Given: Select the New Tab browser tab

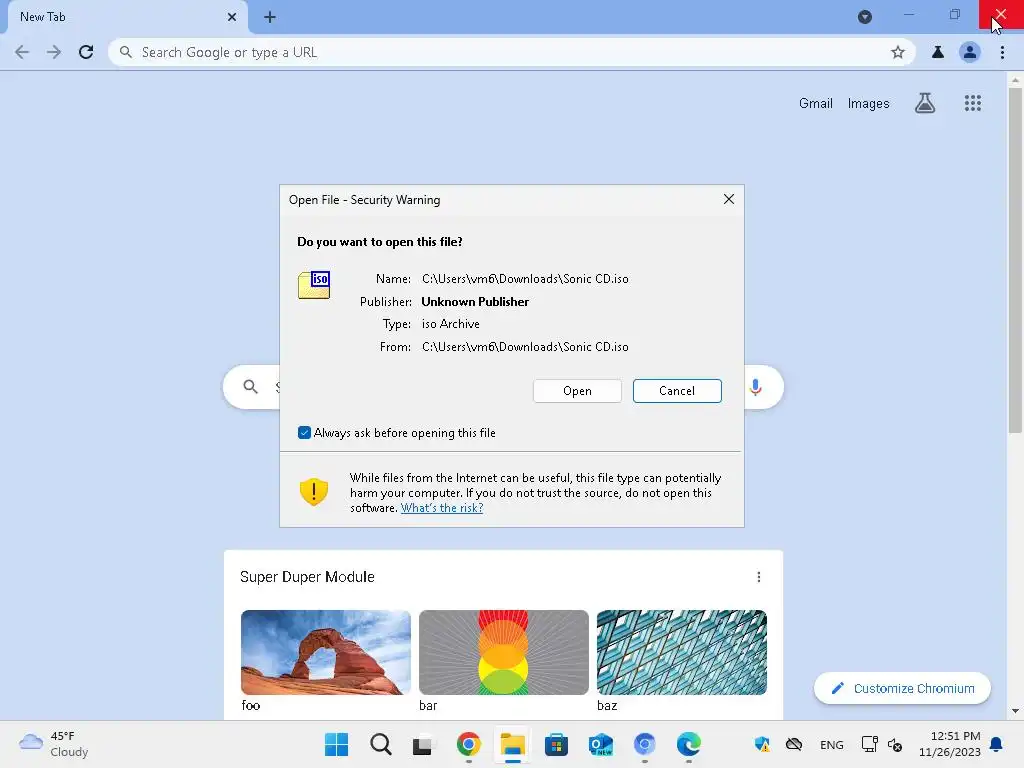Looking at the screenshot, I should [x=127, y=17].
